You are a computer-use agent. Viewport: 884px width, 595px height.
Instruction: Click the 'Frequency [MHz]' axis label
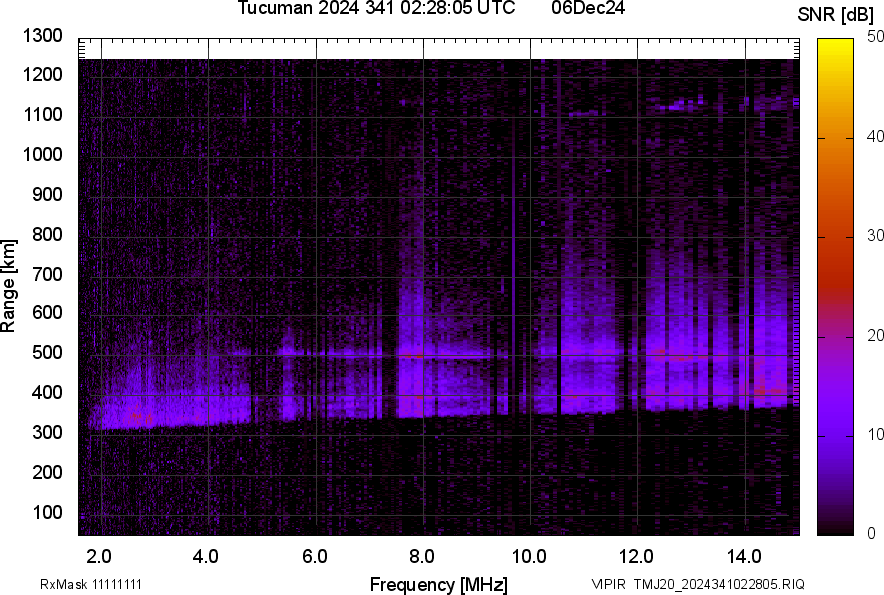[x=439, y=585]
